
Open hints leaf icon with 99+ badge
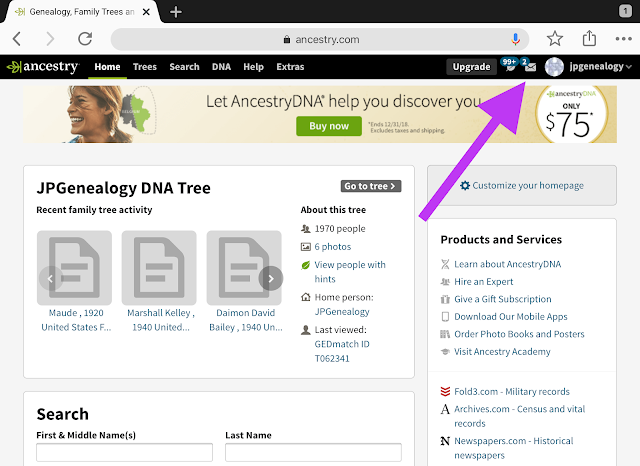509,65
